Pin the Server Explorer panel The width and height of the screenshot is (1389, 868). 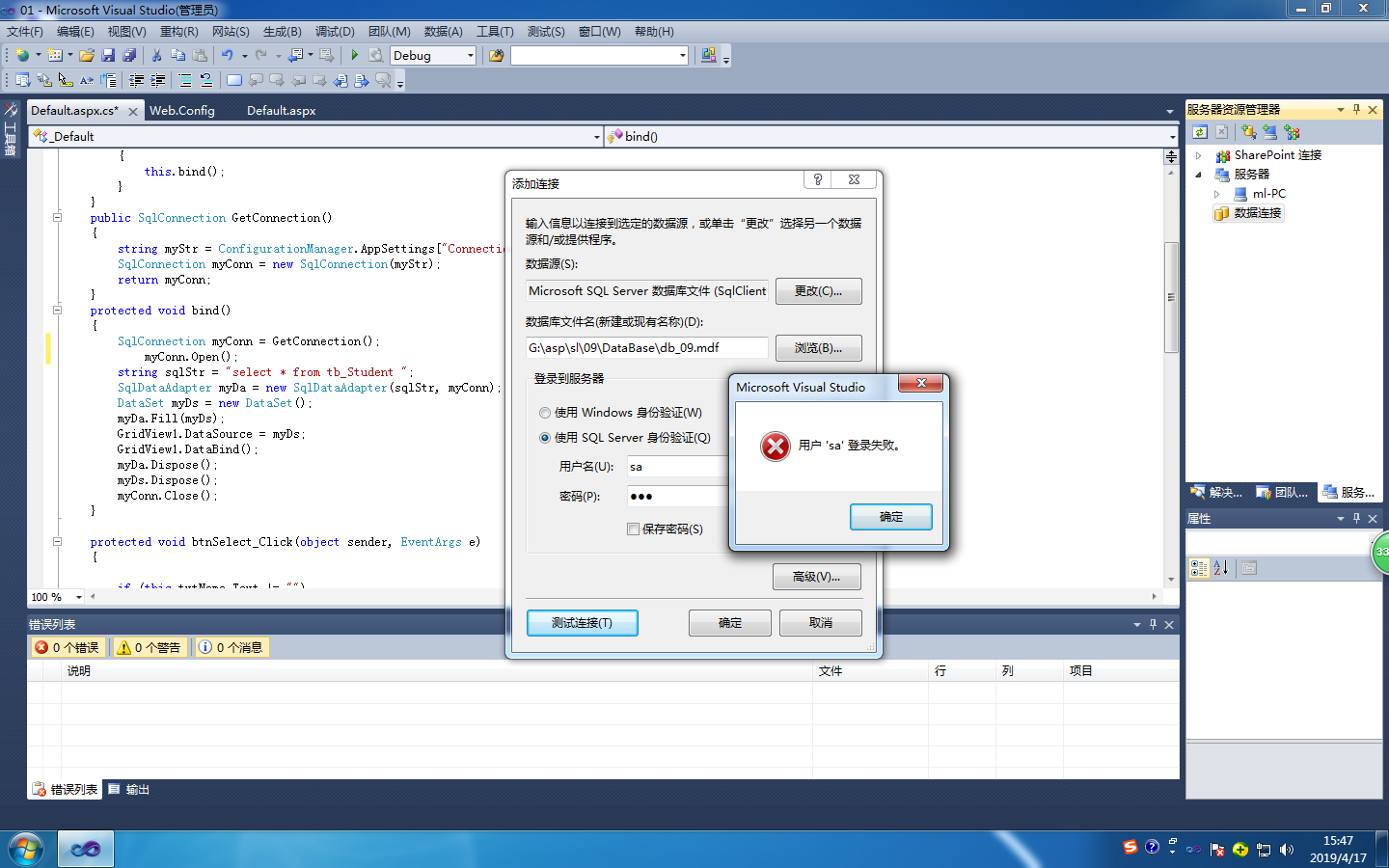[1356, 109]
